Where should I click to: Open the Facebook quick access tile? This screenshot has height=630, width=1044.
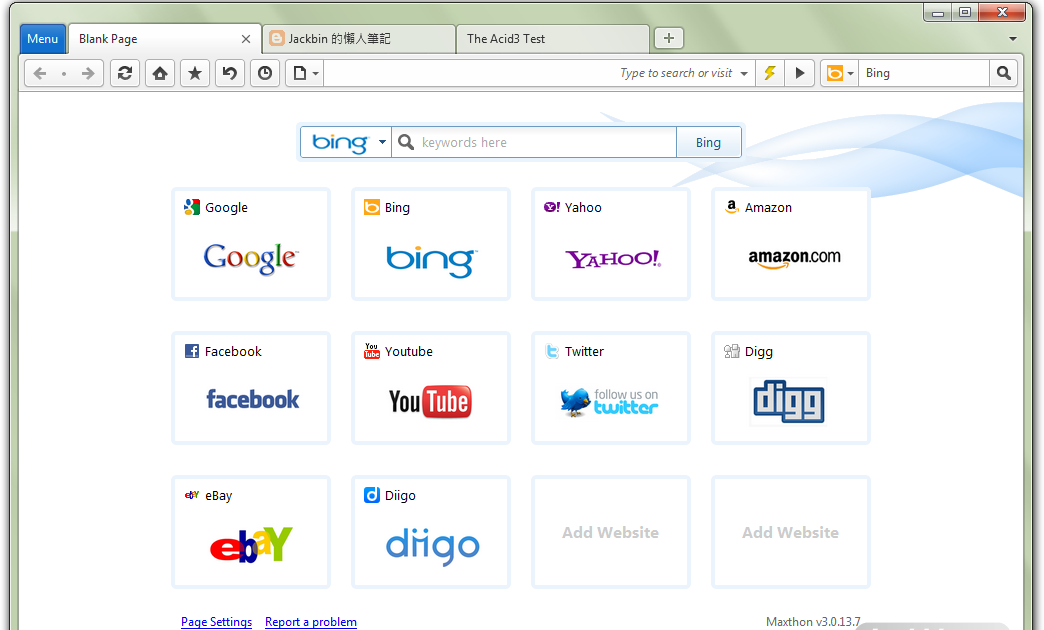[251, 388]
